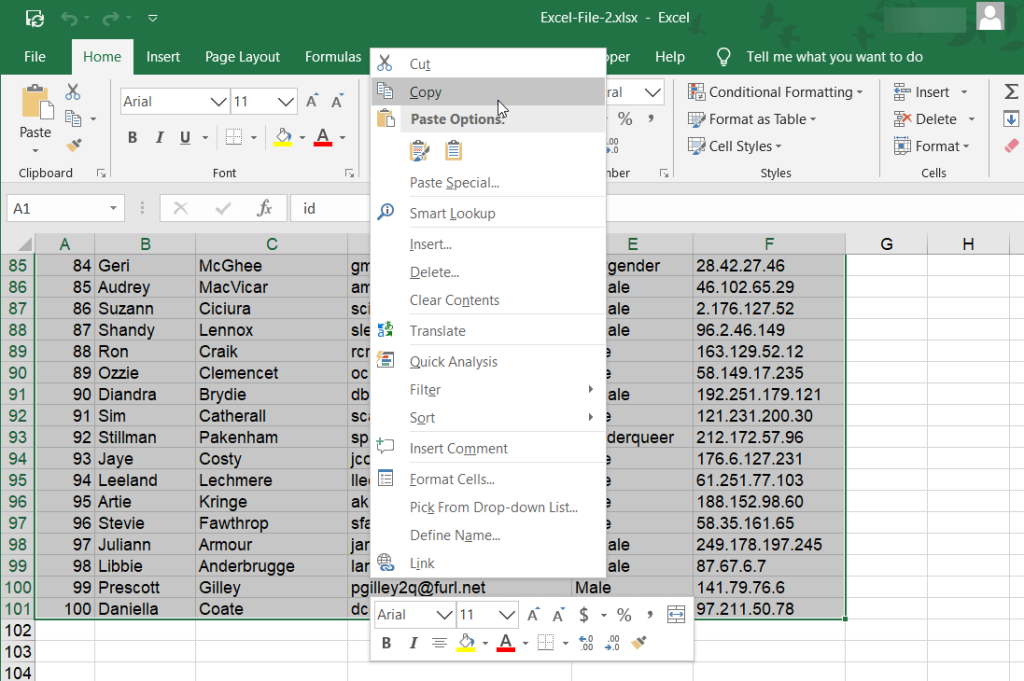1024x681 pixels.
Task: Select the ribbon Format Painter brush
Action: (x=74, y=145)
